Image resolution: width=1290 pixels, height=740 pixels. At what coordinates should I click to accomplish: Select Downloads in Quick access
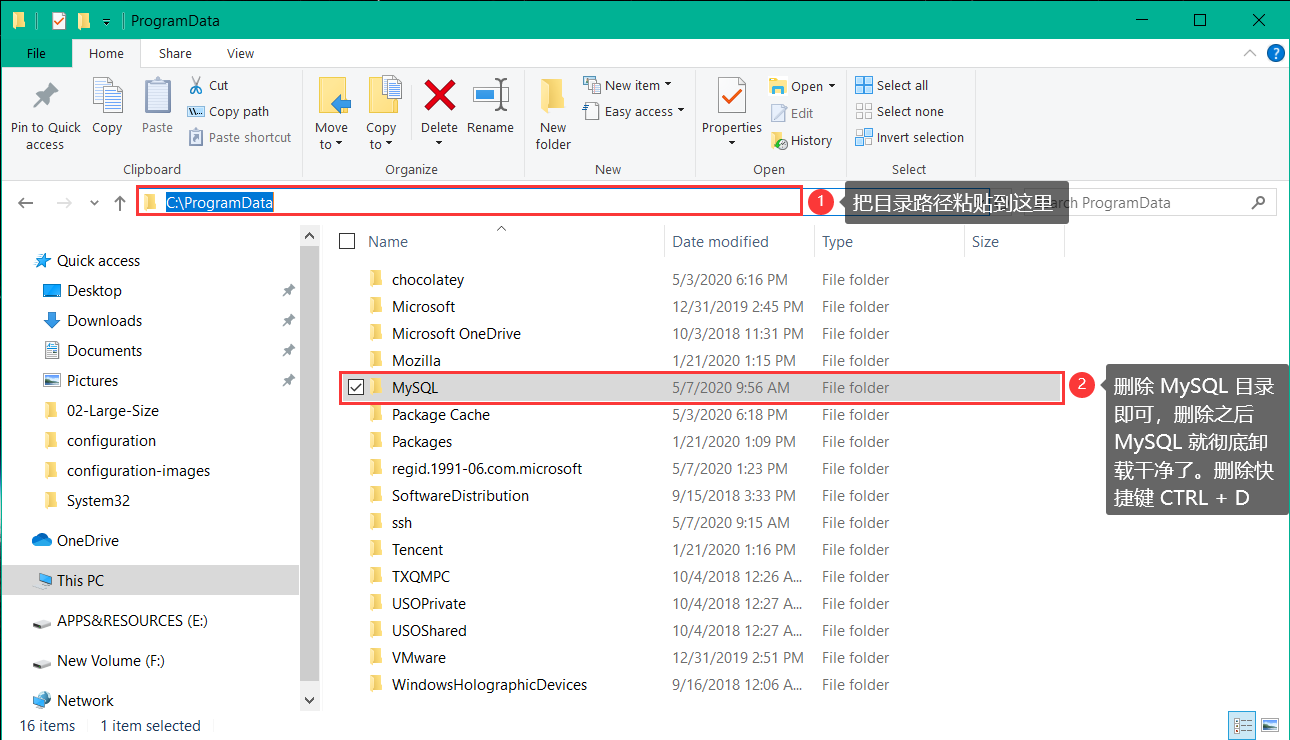(x=104, y=321)
